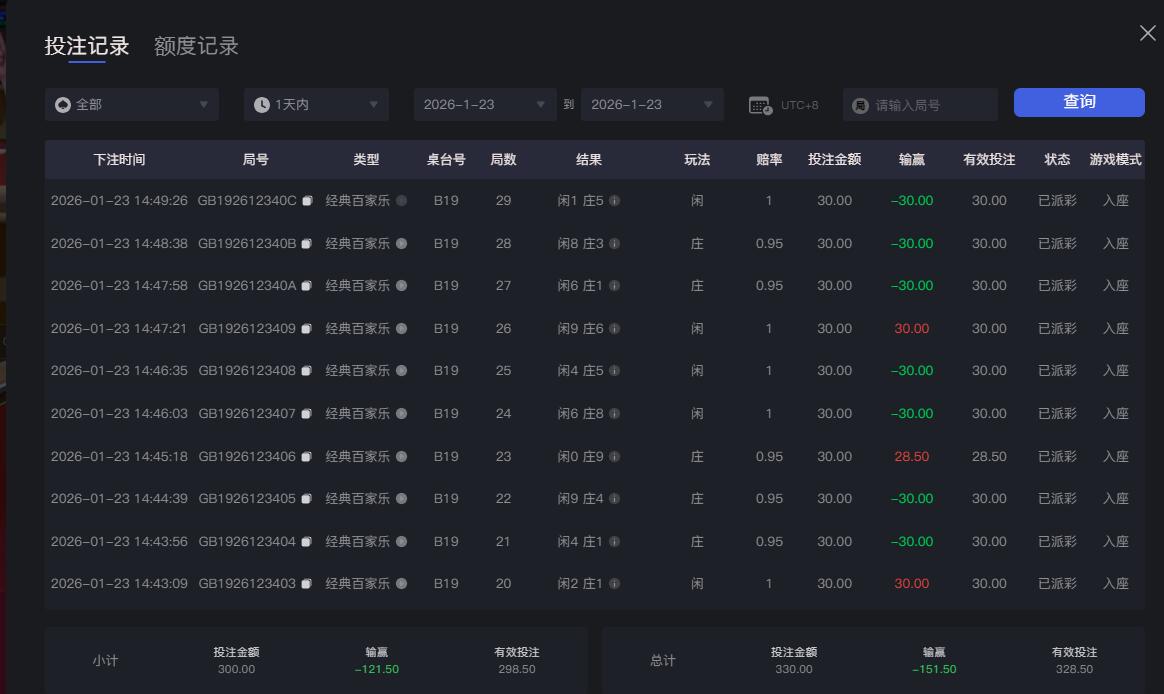Expand the 1天内 time range dropdown

pyautogui.click(x=316, y=104)
